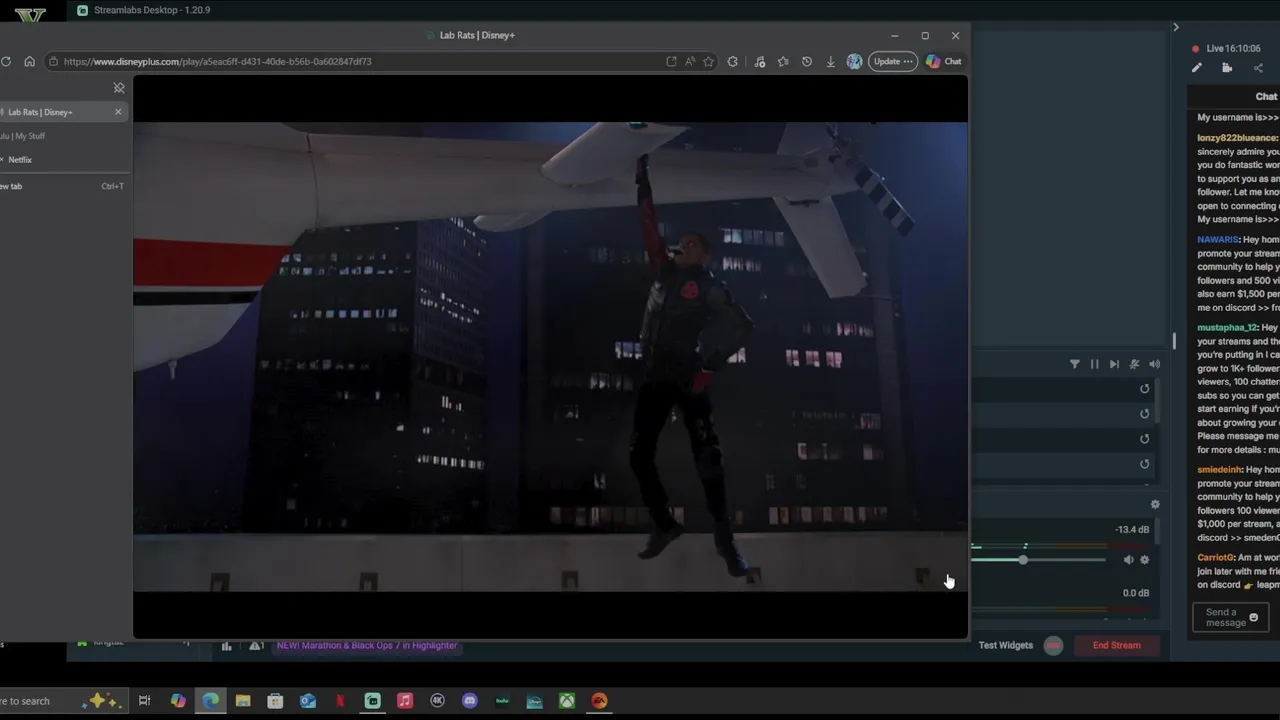
Task: Click End Stream button
Action: [1116, 645]
